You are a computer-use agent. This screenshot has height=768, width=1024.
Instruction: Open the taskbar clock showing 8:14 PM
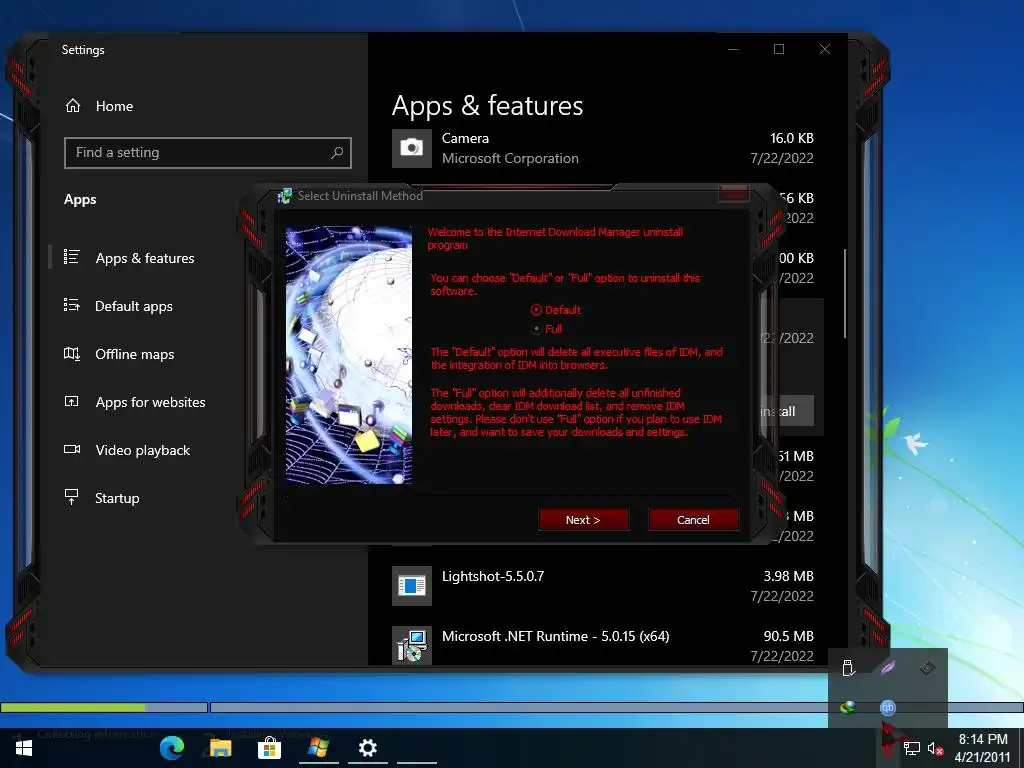983,748
